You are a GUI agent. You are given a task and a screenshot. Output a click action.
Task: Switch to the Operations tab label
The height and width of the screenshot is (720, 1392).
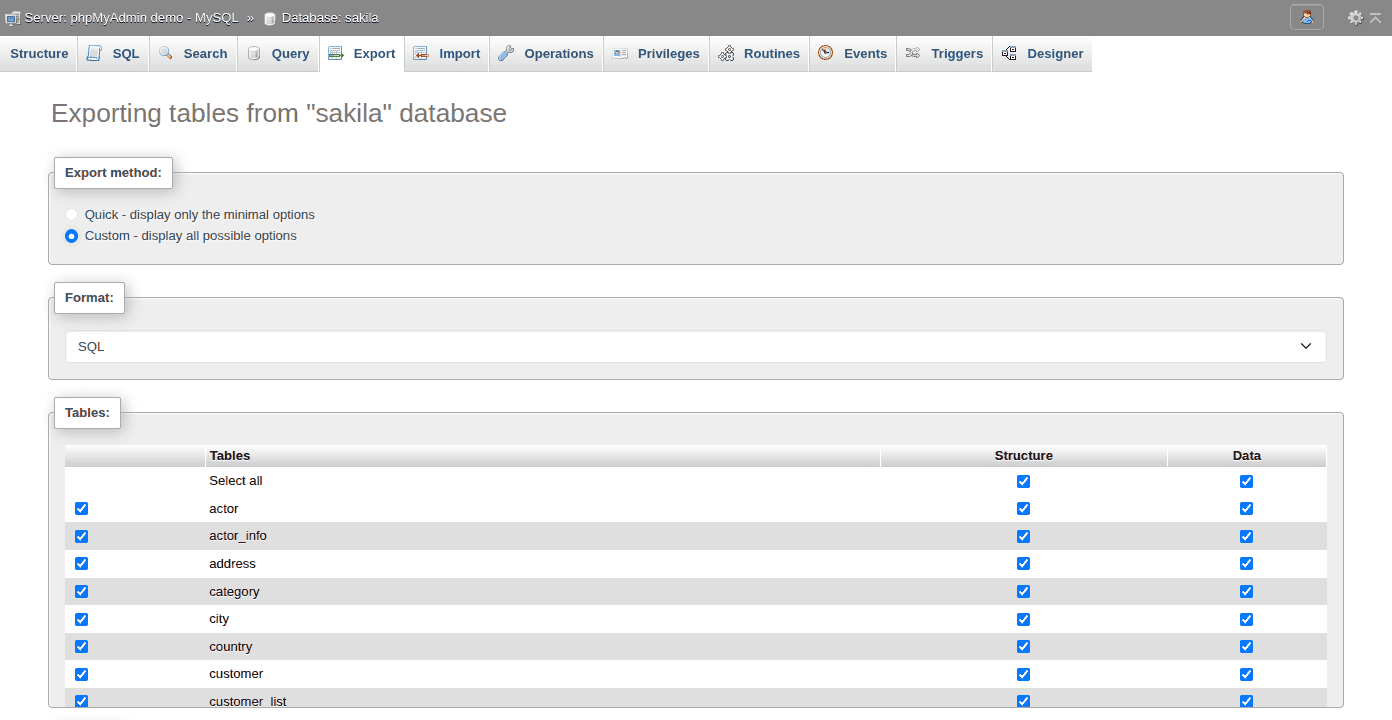coord(559,54)
